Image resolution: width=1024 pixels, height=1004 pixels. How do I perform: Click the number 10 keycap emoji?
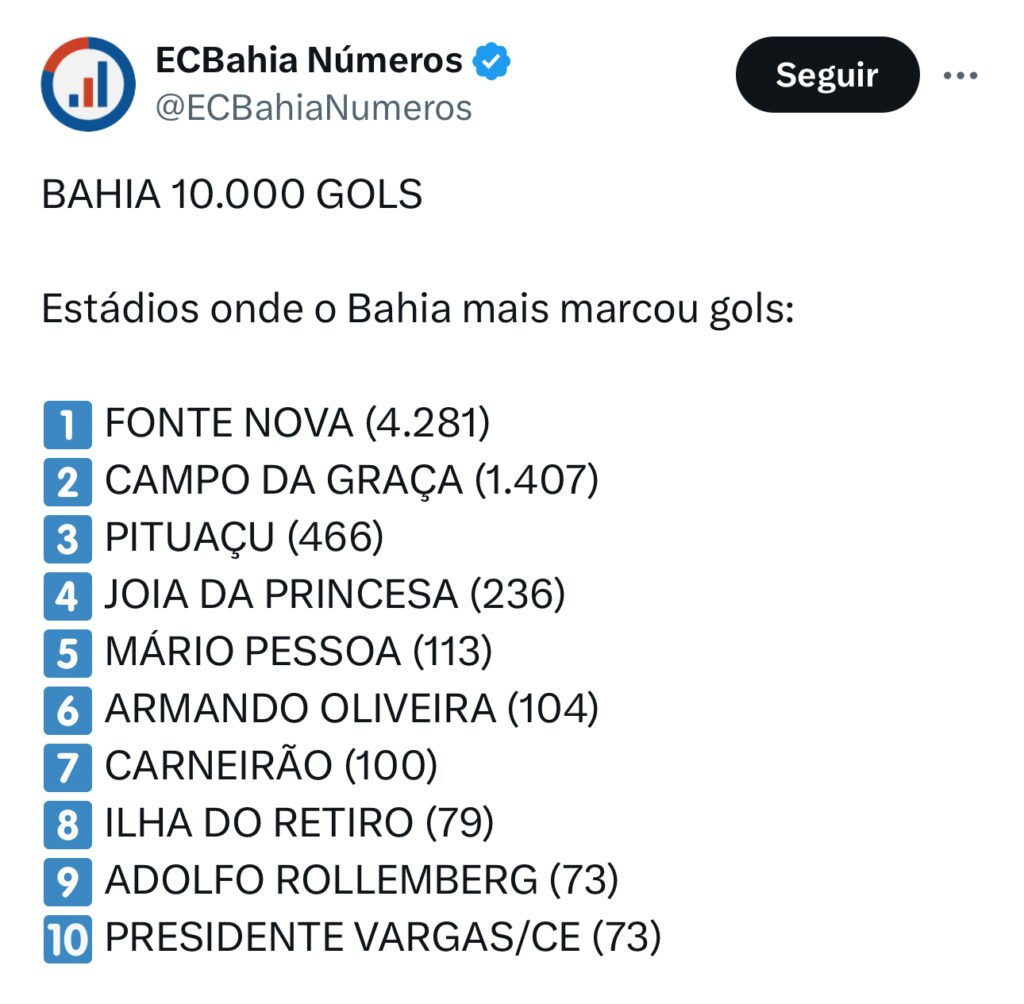[68, 938]
